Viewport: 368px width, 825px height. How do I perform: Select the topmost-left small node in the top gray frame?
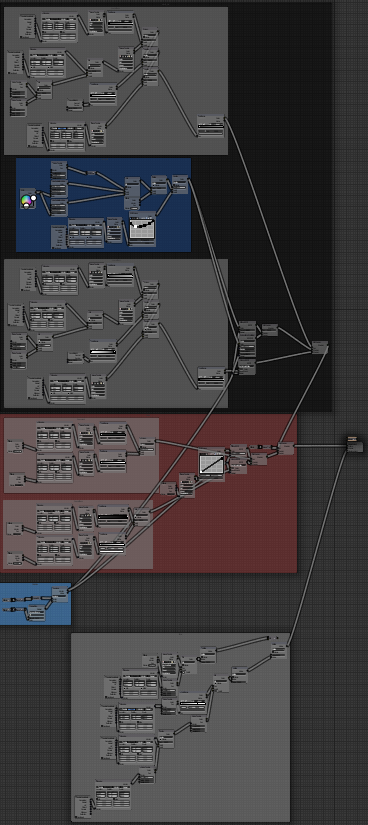tap(27, 26)
